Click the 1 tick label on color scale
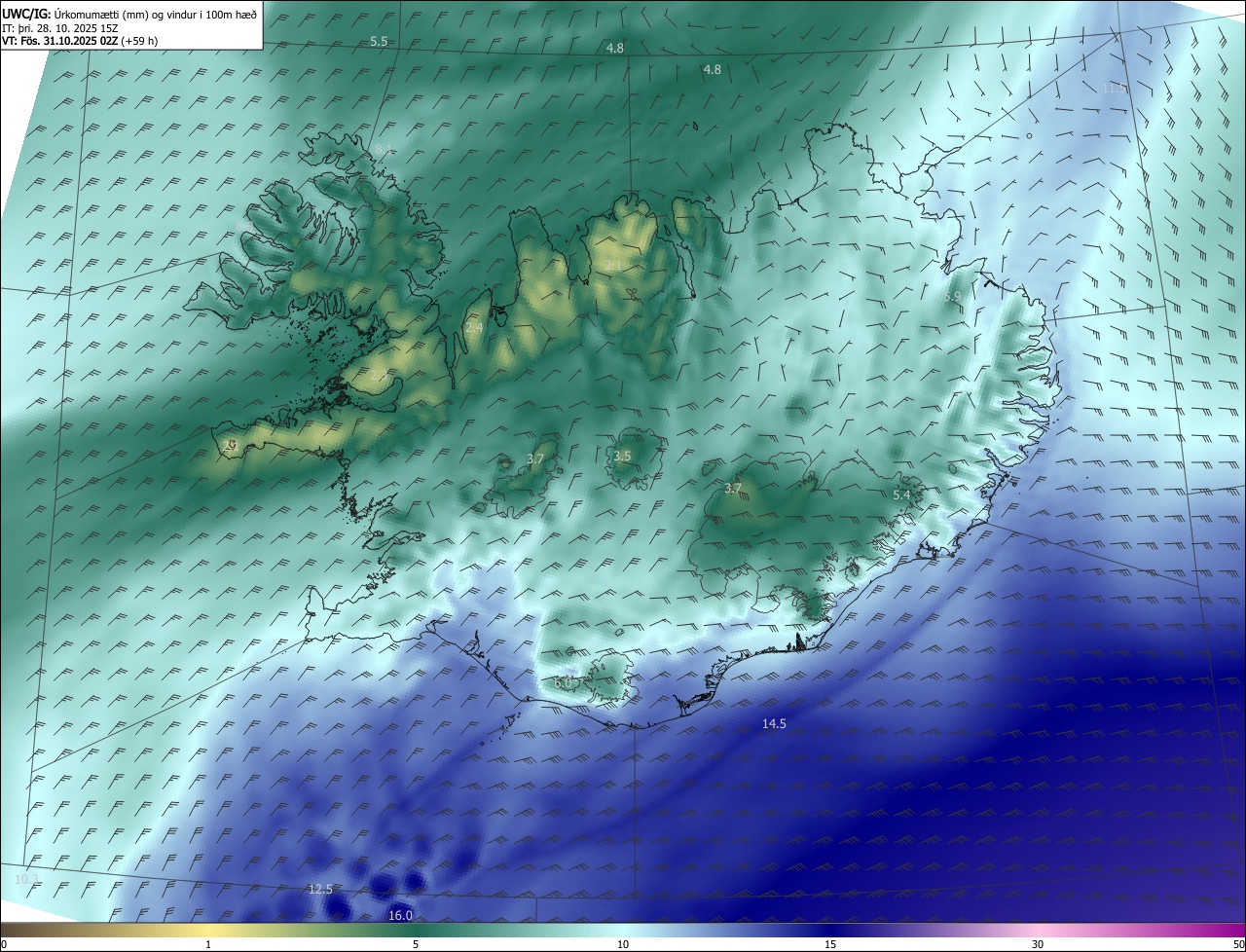This screenshot has height=952, width=1246. coord(208,944)
